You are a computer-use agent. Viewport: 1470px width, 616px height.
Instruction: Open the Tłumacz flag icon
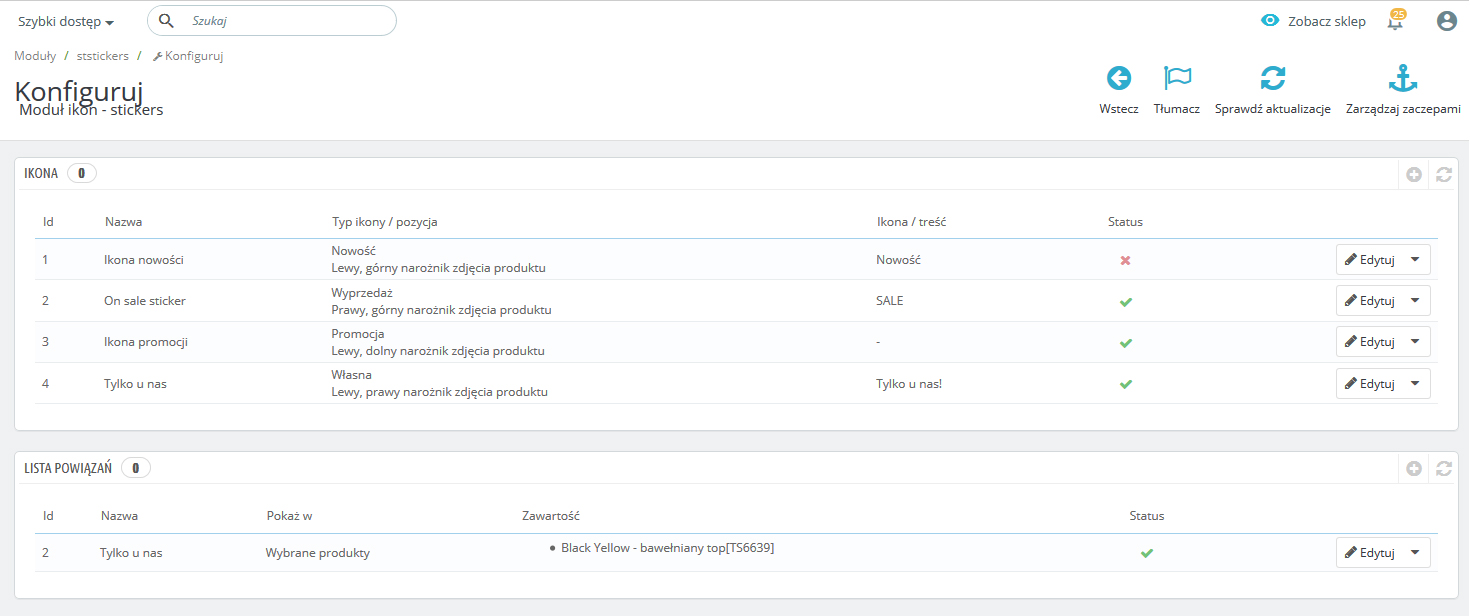[x=1177, y=79]
